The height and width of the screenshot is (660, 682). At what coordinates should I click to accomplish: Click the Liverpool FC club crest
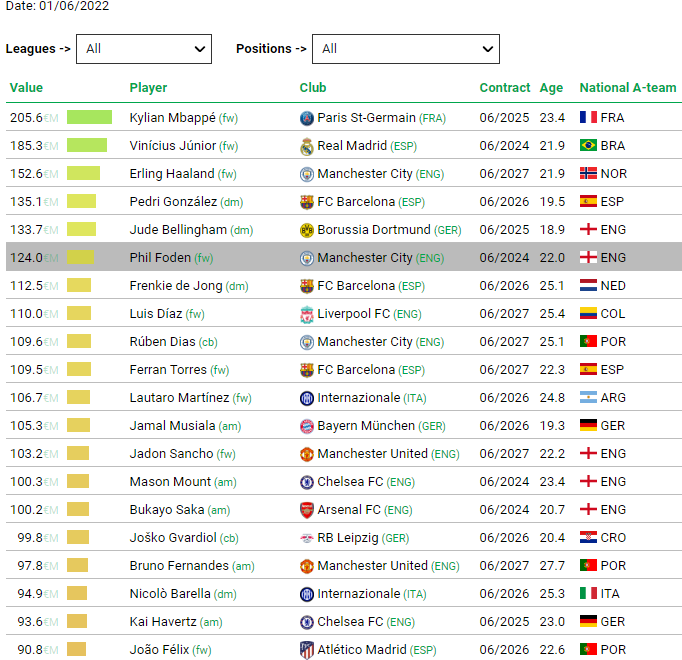click(307, 314)
